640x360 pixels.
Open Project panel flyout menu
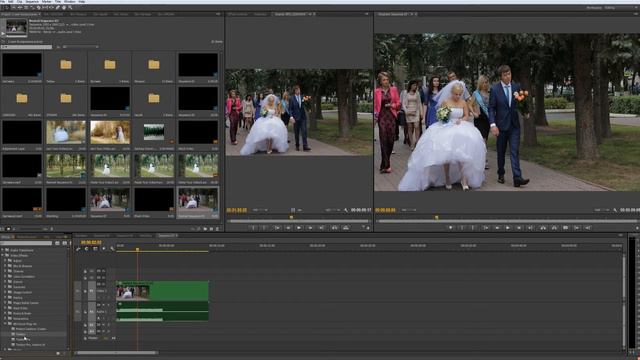pos(218,14)
